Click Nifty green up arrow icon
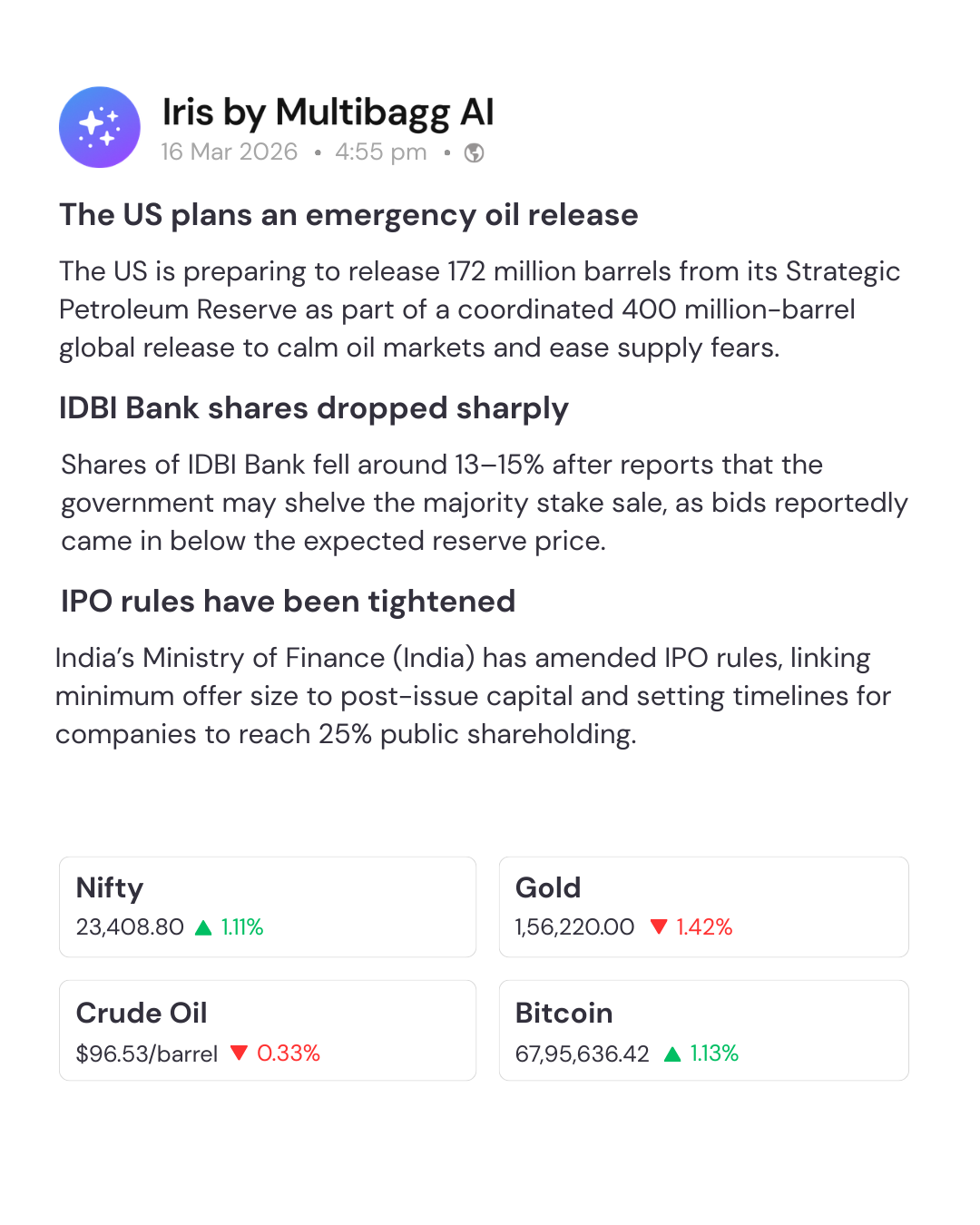This screenshot has width=980, height=1225. click(203, 927)
